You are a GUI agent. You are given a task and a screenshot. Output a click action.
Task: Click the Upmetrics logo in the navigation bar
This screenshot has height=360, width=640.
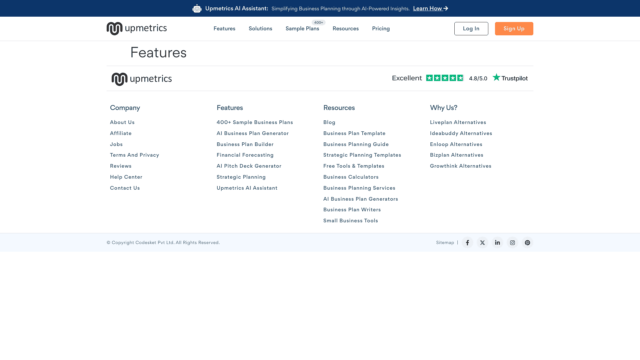click(x=137, y=28)
